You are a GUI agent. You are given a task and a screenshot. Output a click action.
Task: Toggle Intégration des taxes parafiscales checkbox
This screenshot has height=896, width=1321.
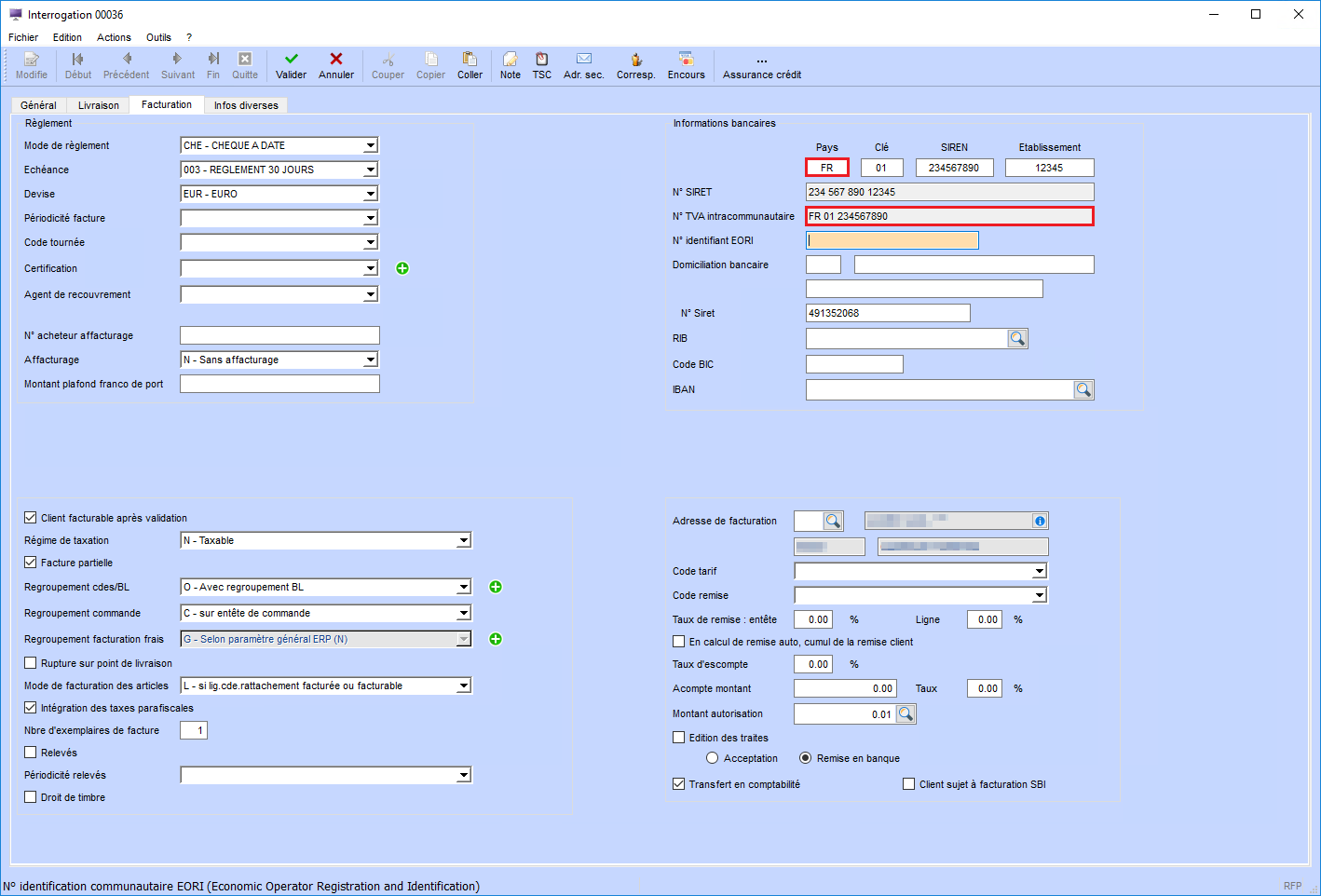click(x=31, y=708)
